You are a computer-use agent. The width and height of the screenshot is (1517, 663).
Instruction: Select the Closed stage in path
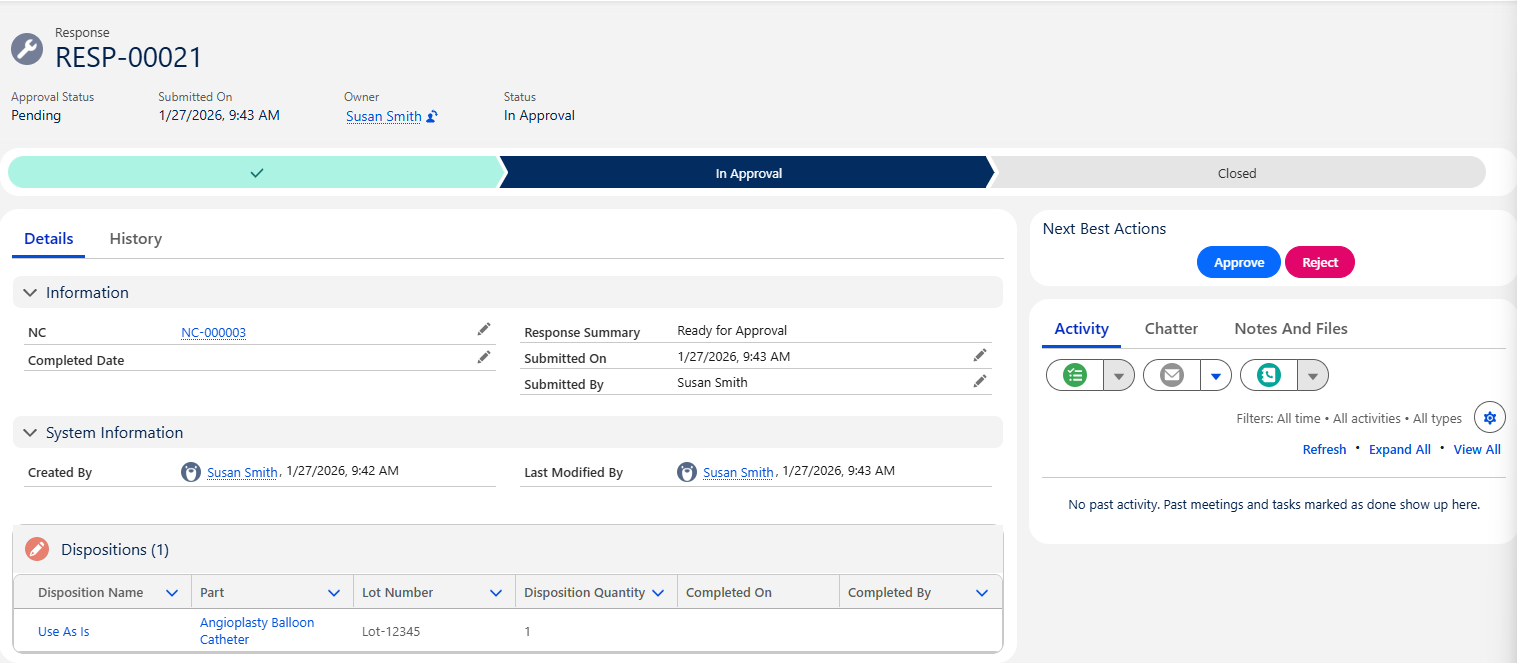tap(1236, 173)
